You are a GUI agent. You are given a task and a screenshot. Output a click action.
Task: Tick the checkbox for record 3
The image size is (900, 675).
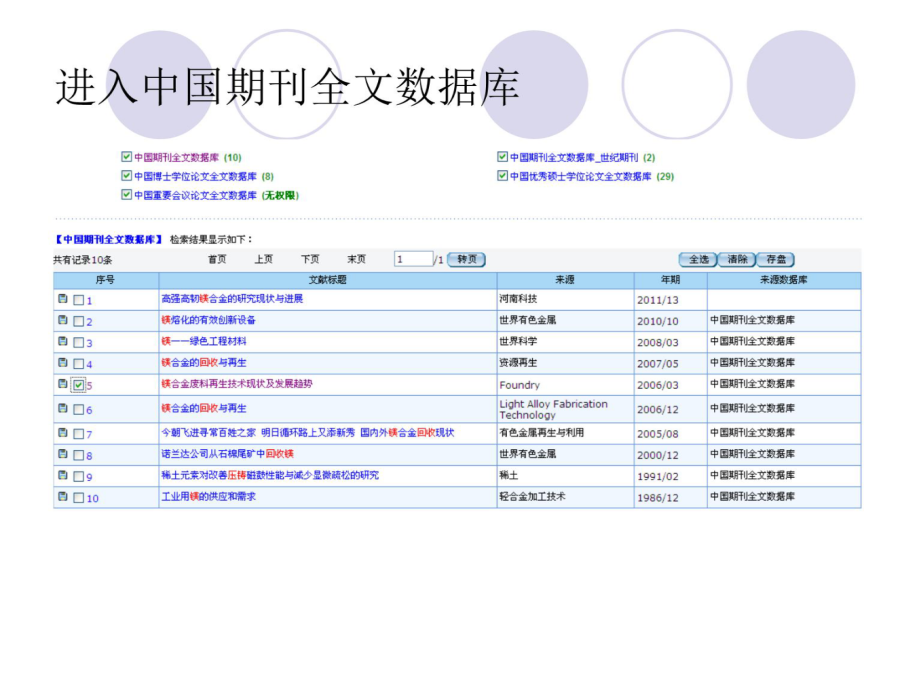(79, 343)
